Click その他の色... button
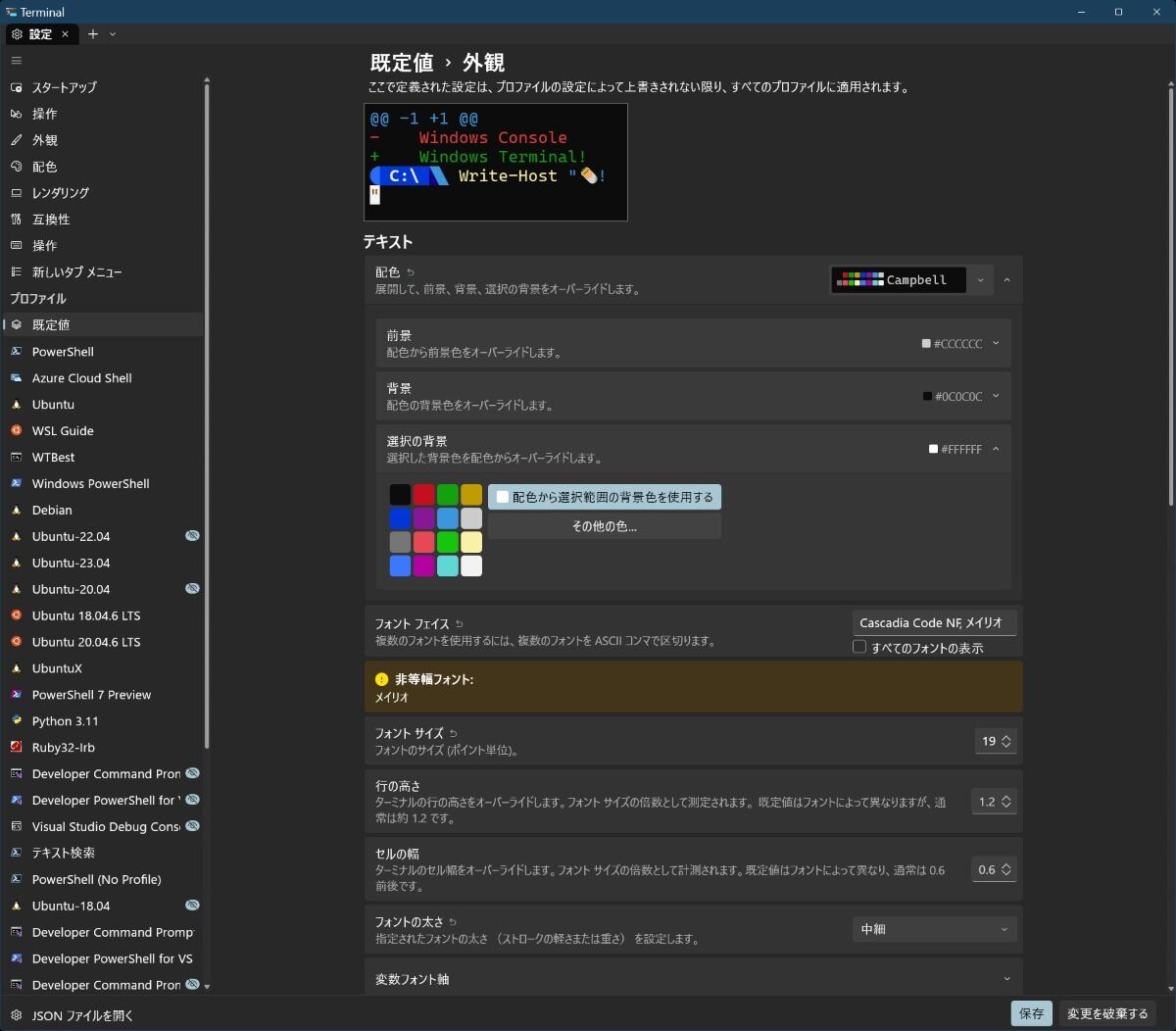Viewport: 1176px width, 1031px height. [605, 526]
